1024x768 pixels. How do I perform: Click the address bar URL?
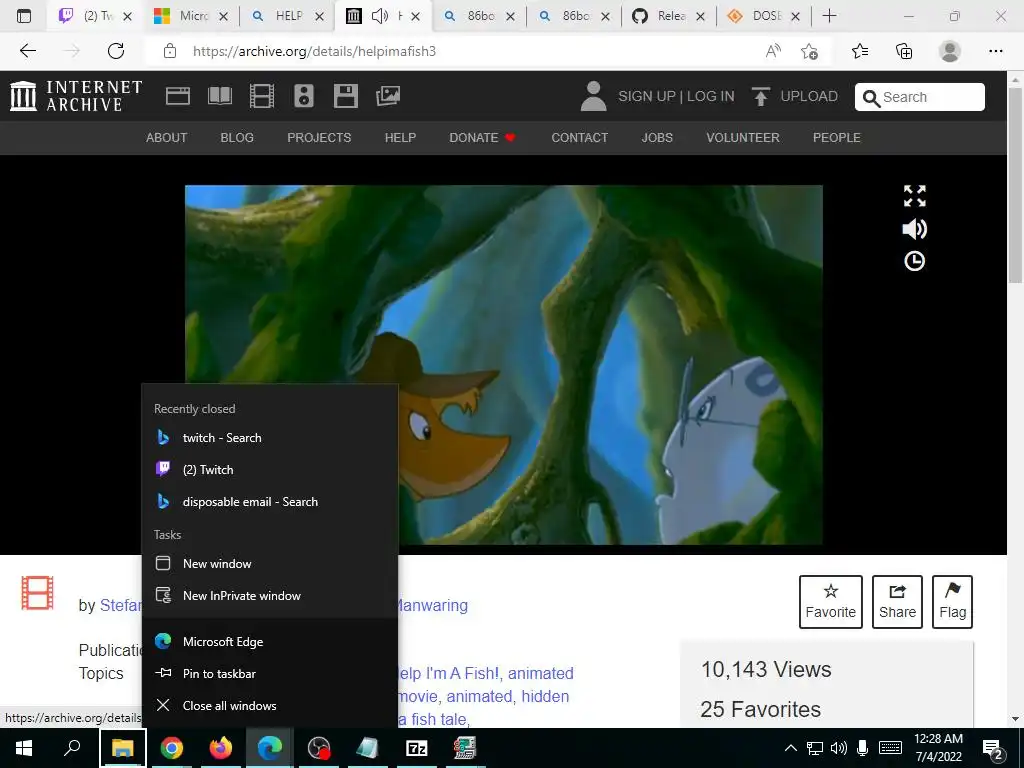point(314,51)
